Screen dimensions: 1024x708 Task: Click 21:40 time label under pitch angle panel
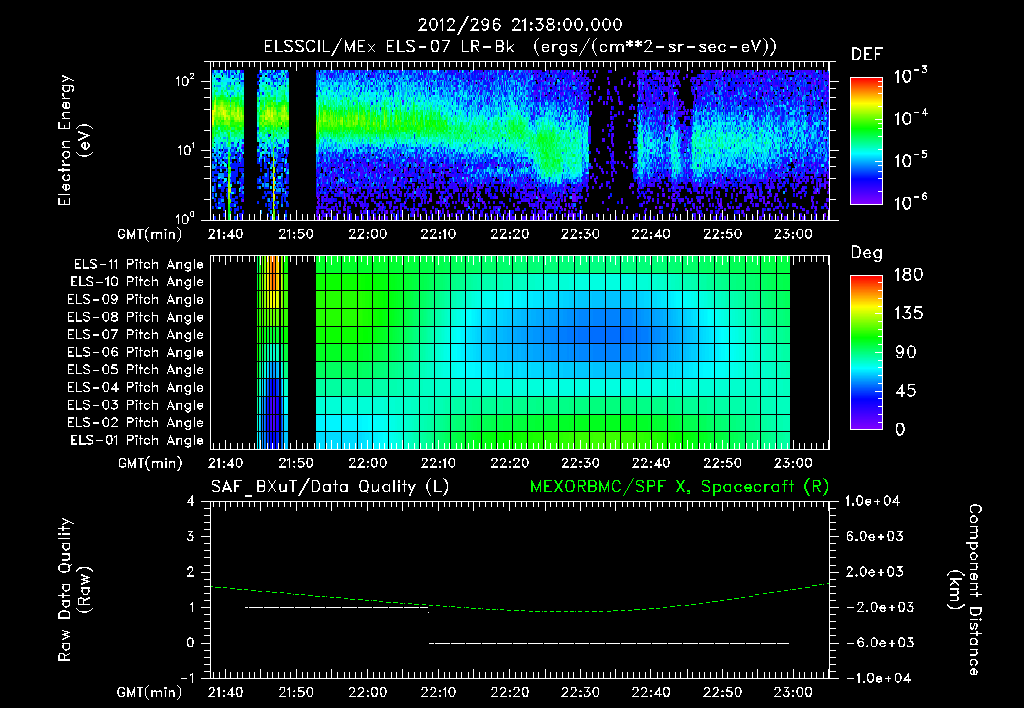(x=225, y=463)
